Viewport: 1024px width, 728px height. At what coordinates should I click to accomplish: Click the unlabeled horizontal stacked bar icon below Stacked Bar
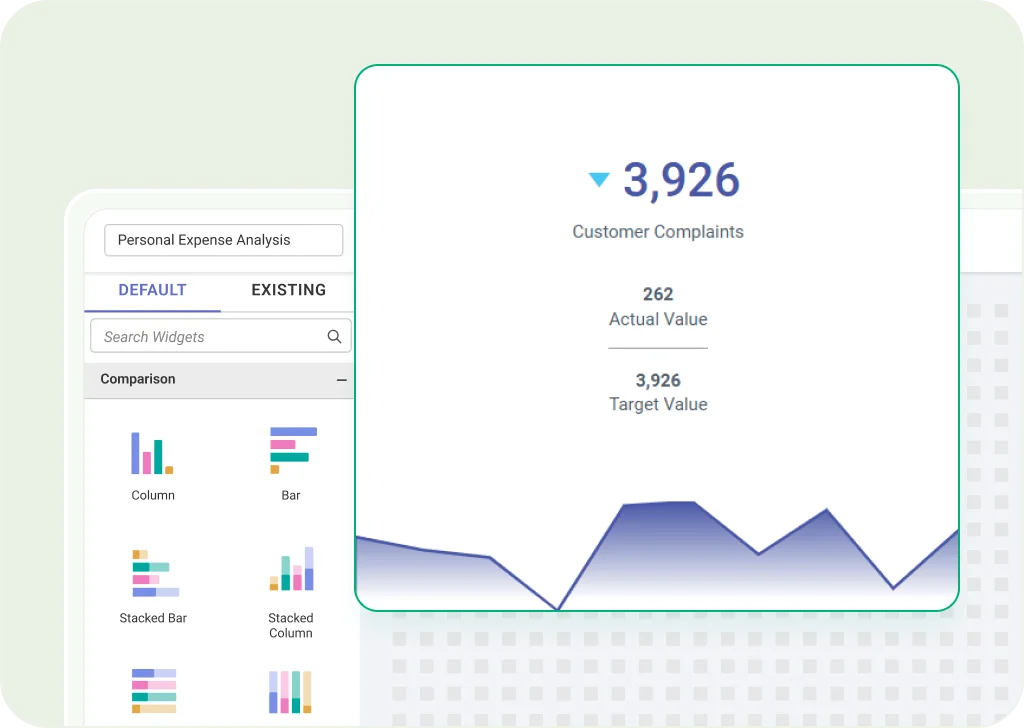(x=154, y=691)
